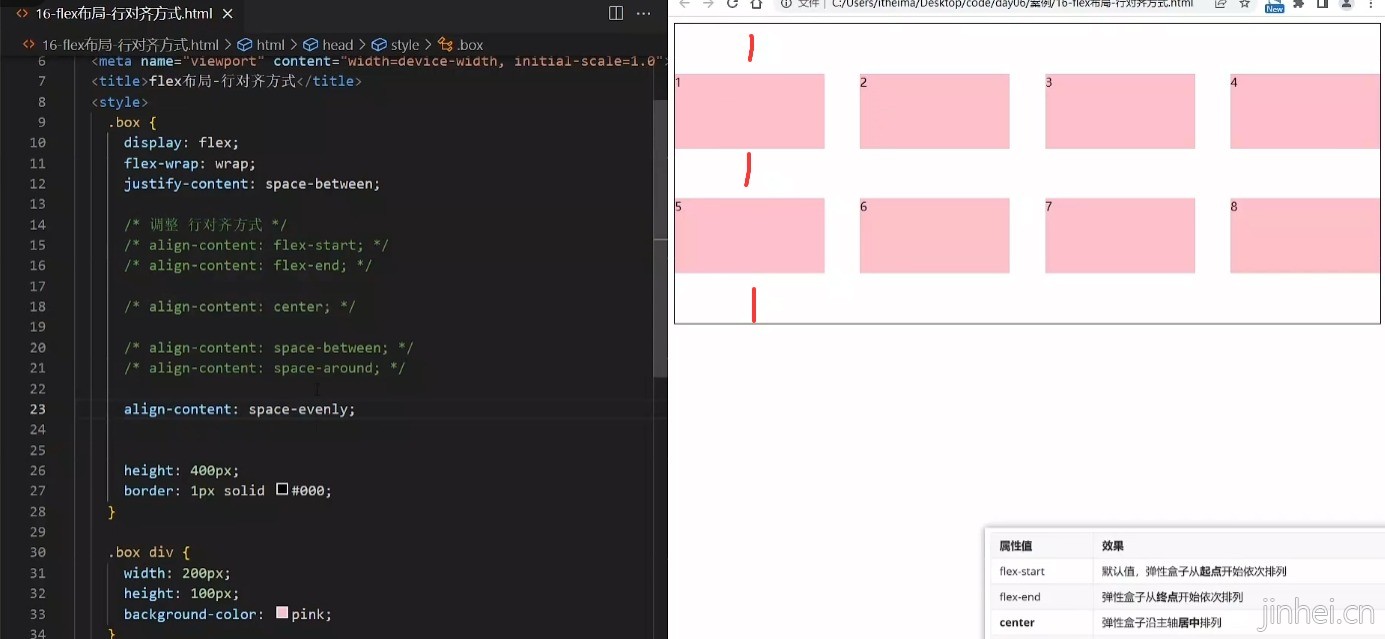Viewport: 1385px width, 639px height.
Task: Click the "flex-wrap: wrap;" line
Action: [x=190, y=163]
